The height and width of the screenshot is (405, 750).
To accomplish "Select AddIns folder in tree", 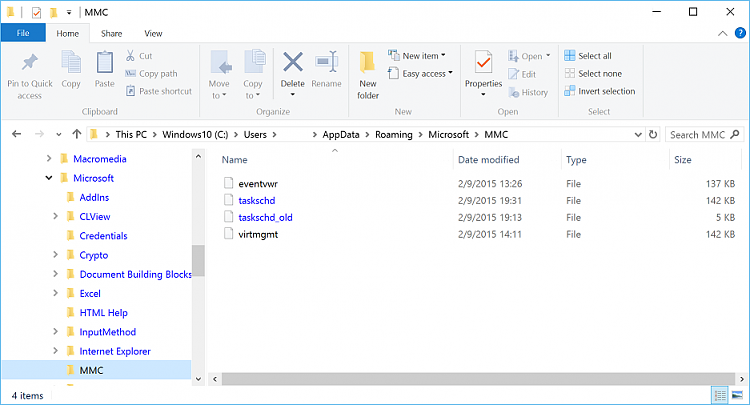I will pos(94,197).
